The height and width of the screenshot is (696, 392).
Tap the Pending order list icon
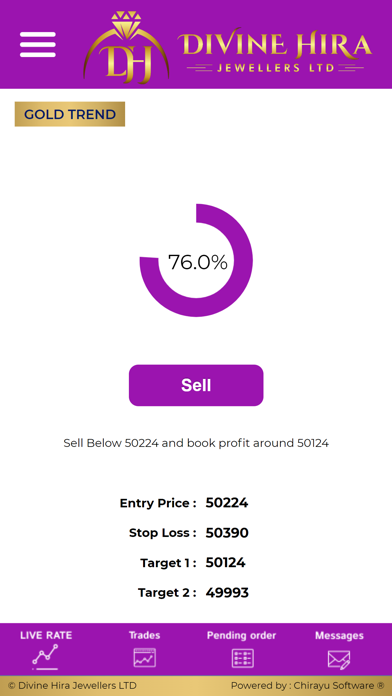point(242,658)
